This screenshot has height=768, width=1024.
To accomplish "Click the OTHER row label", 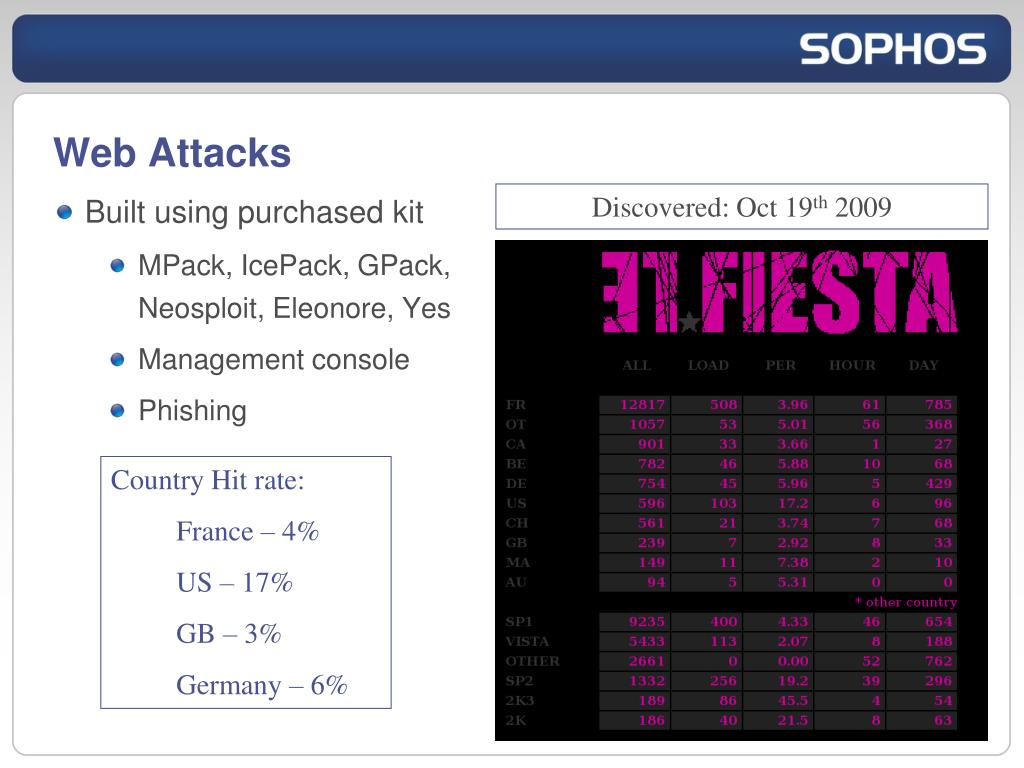I will click(x=532, y=661).
